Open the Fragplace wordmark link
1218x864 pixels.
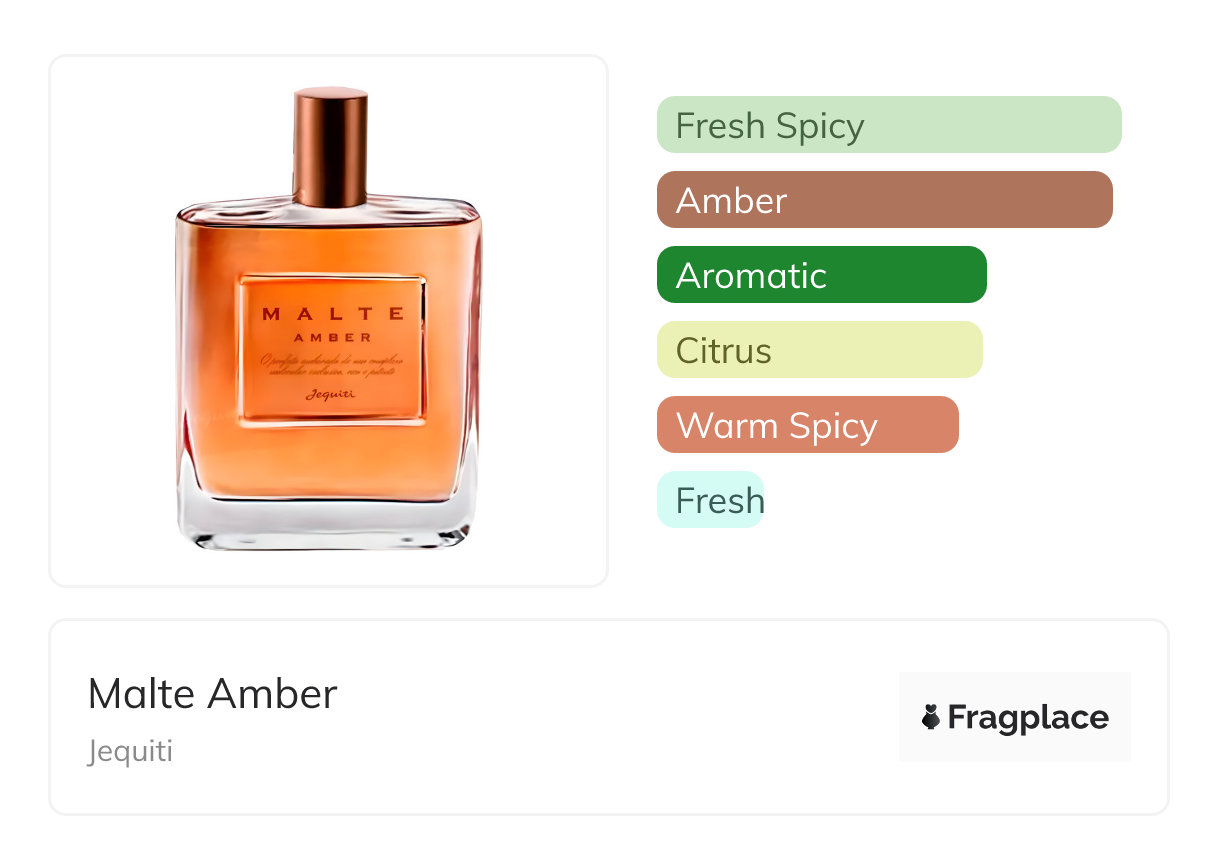1028,718
